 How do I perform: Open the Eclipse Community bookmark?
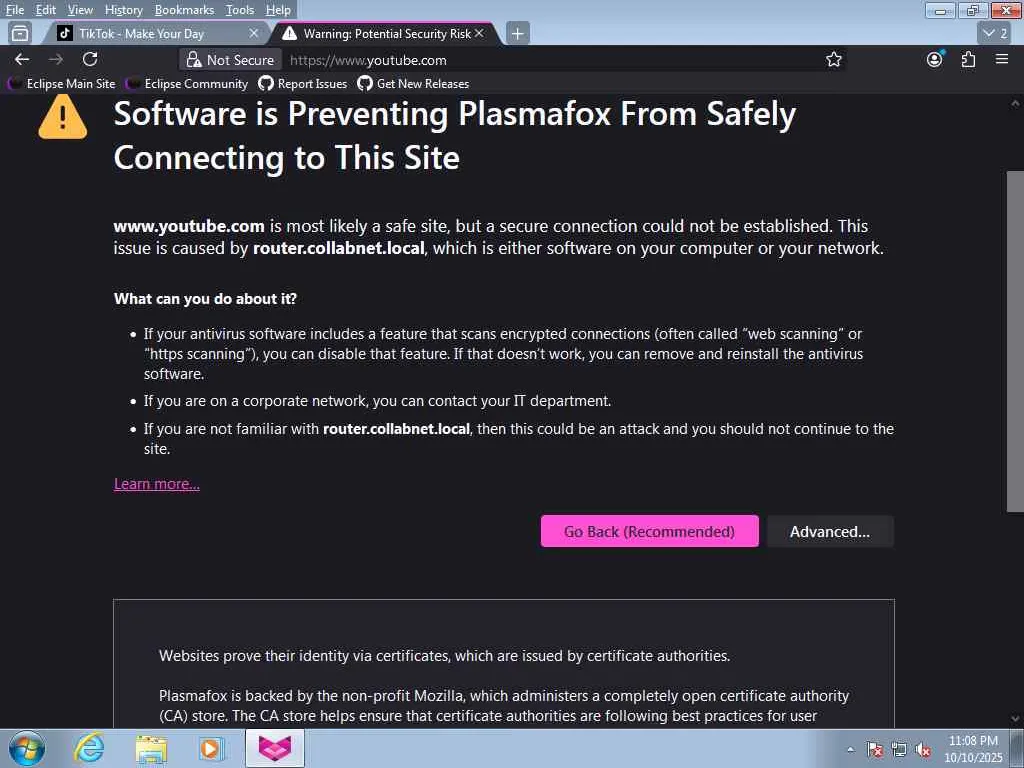[187, 84]
